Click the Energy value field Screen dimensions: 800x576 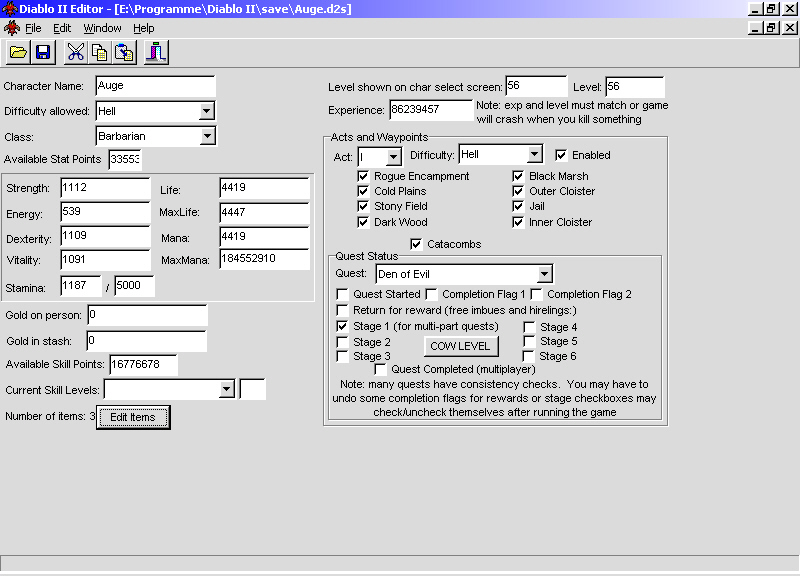105,212
